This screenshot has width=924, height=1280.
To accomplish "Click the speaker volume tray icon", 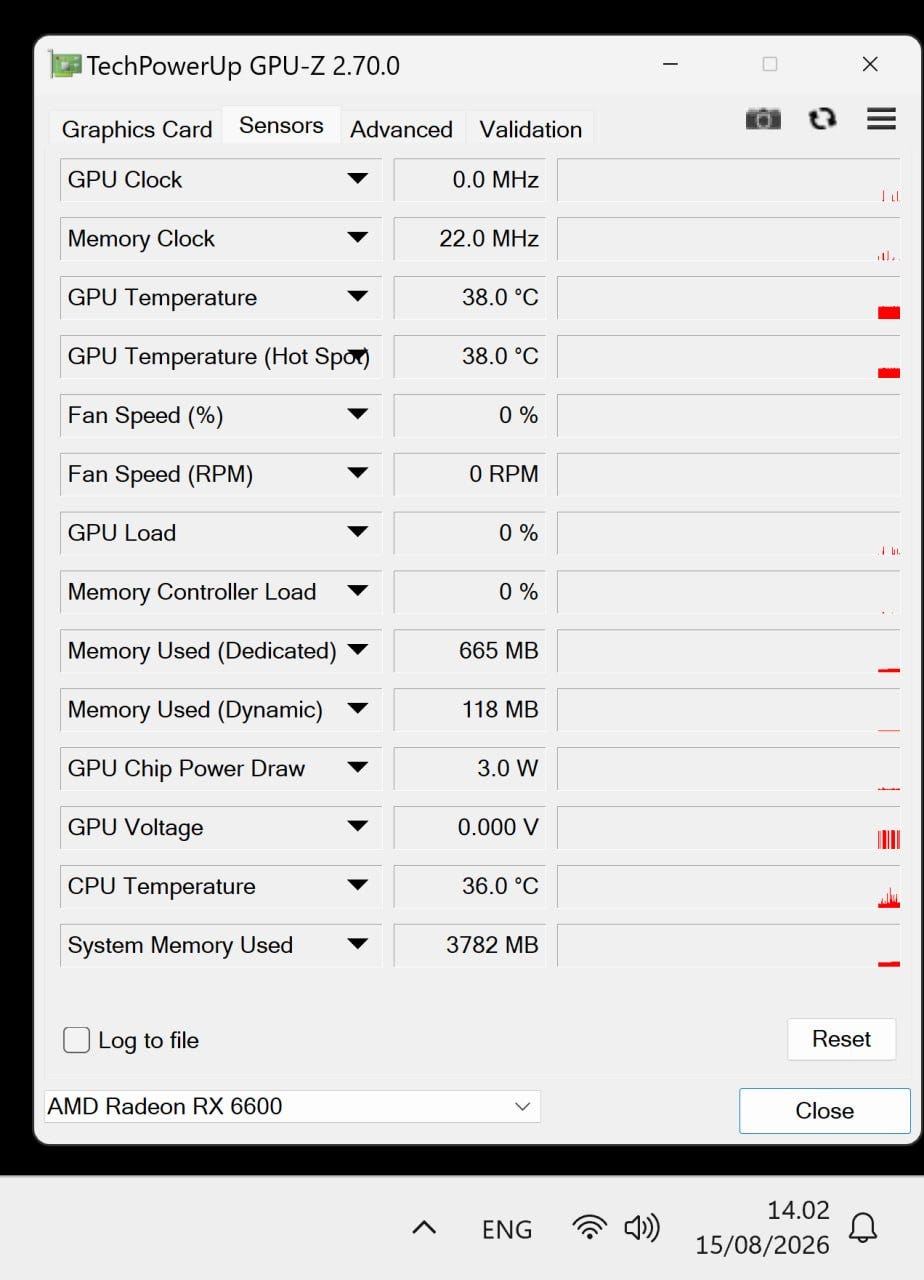I will click(x=642, y=1227).
